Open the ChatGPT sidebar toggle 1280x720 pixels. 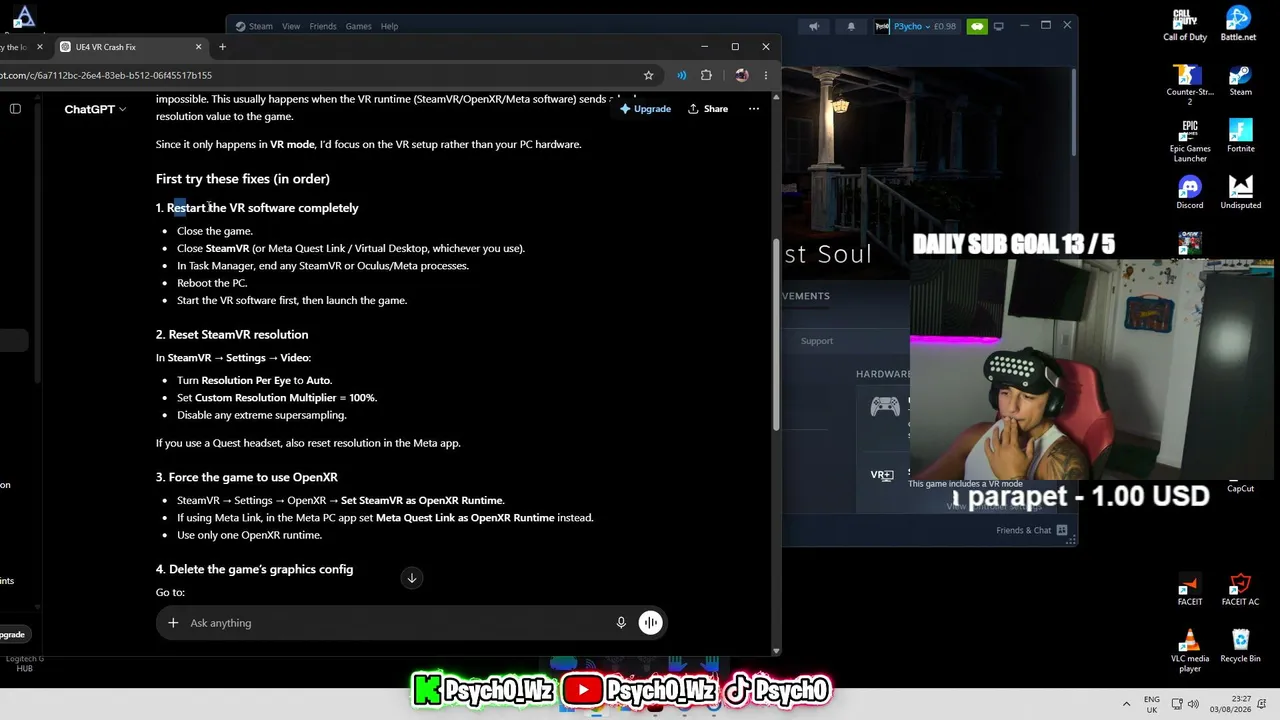click(15, 109)
